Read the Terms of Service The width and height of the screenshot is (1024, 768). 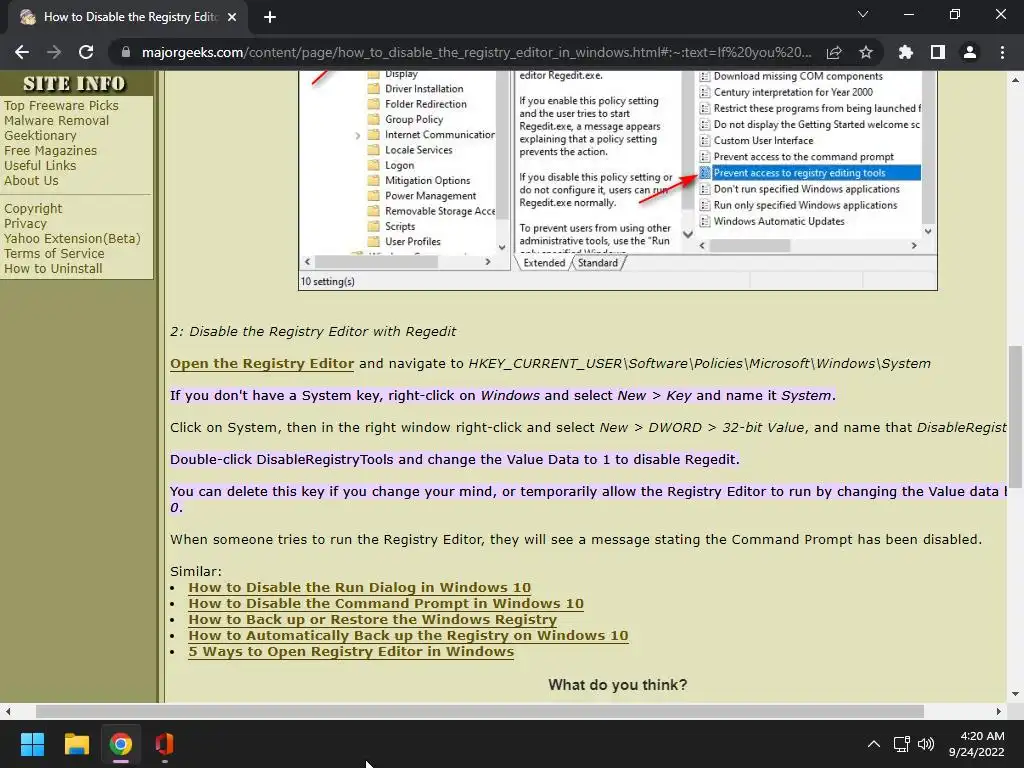tap(54, 253)
